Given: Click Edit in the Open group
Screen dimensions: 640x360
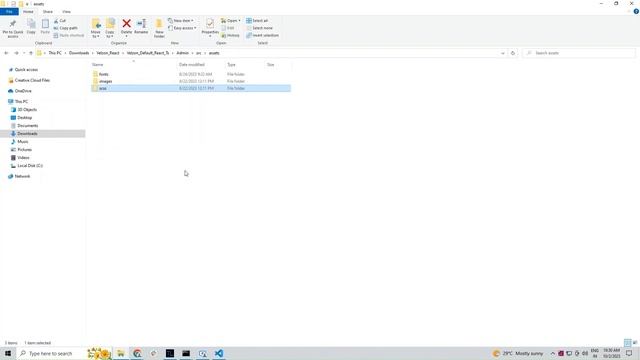Looking at the screenshot, I should pyautogui.click(x=228, y=28).
